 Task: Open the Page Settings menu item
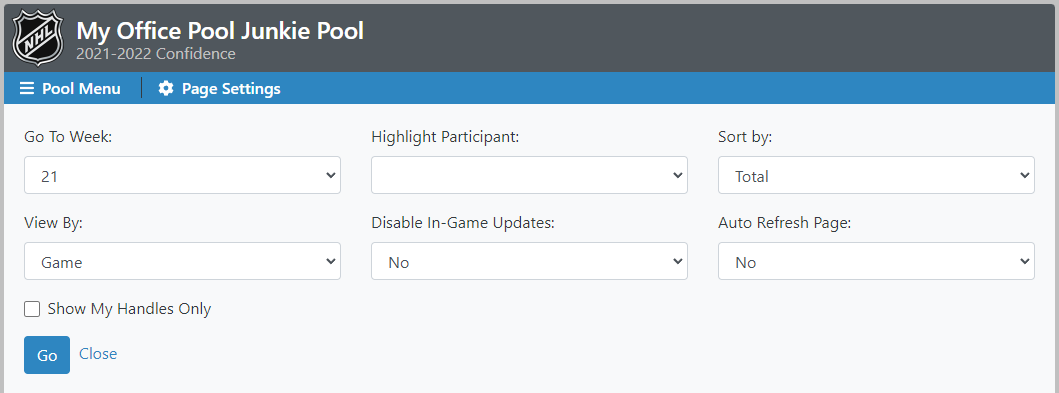219,88
